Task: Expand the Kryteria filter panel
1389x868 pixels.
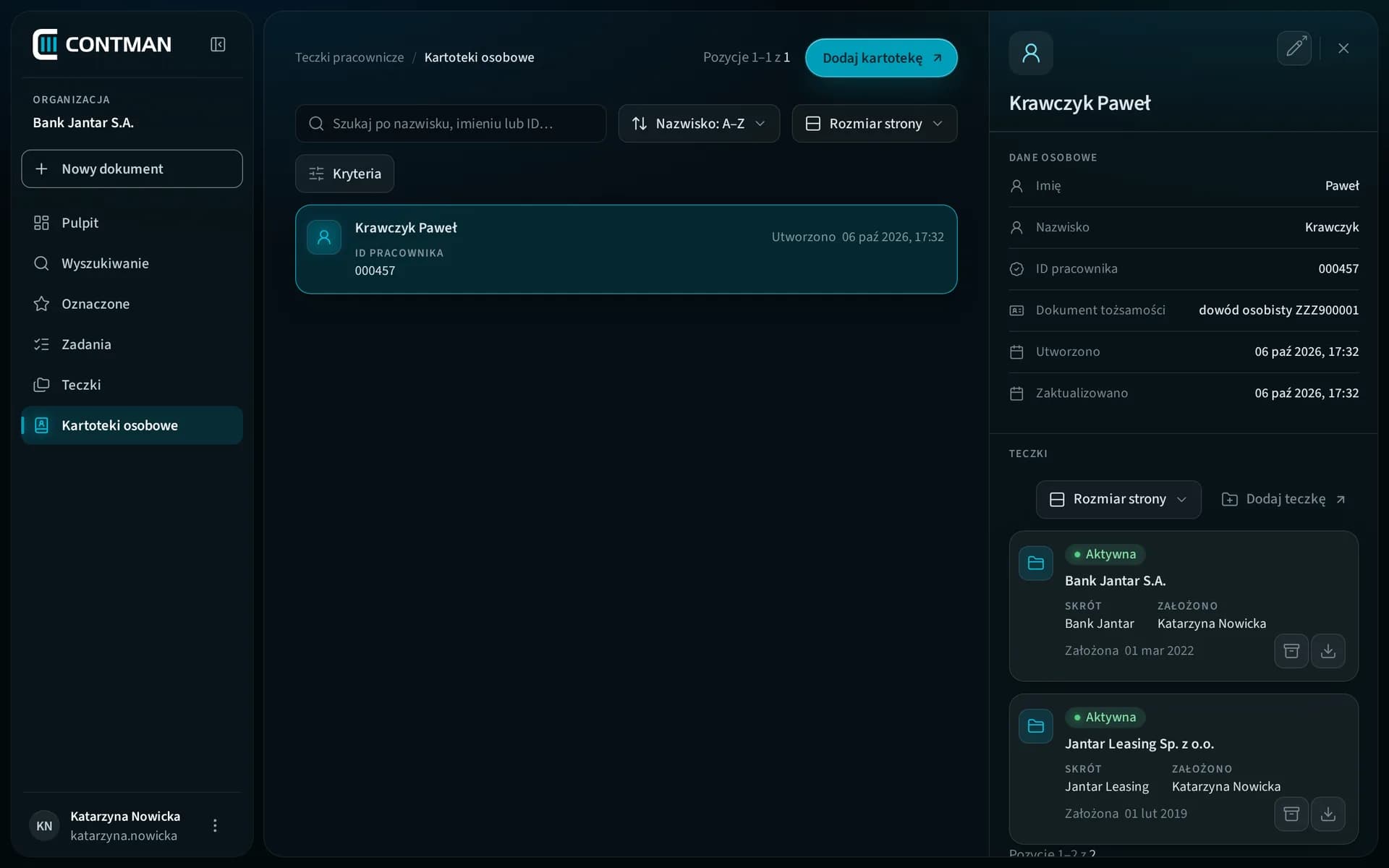Action: point(344,174)
